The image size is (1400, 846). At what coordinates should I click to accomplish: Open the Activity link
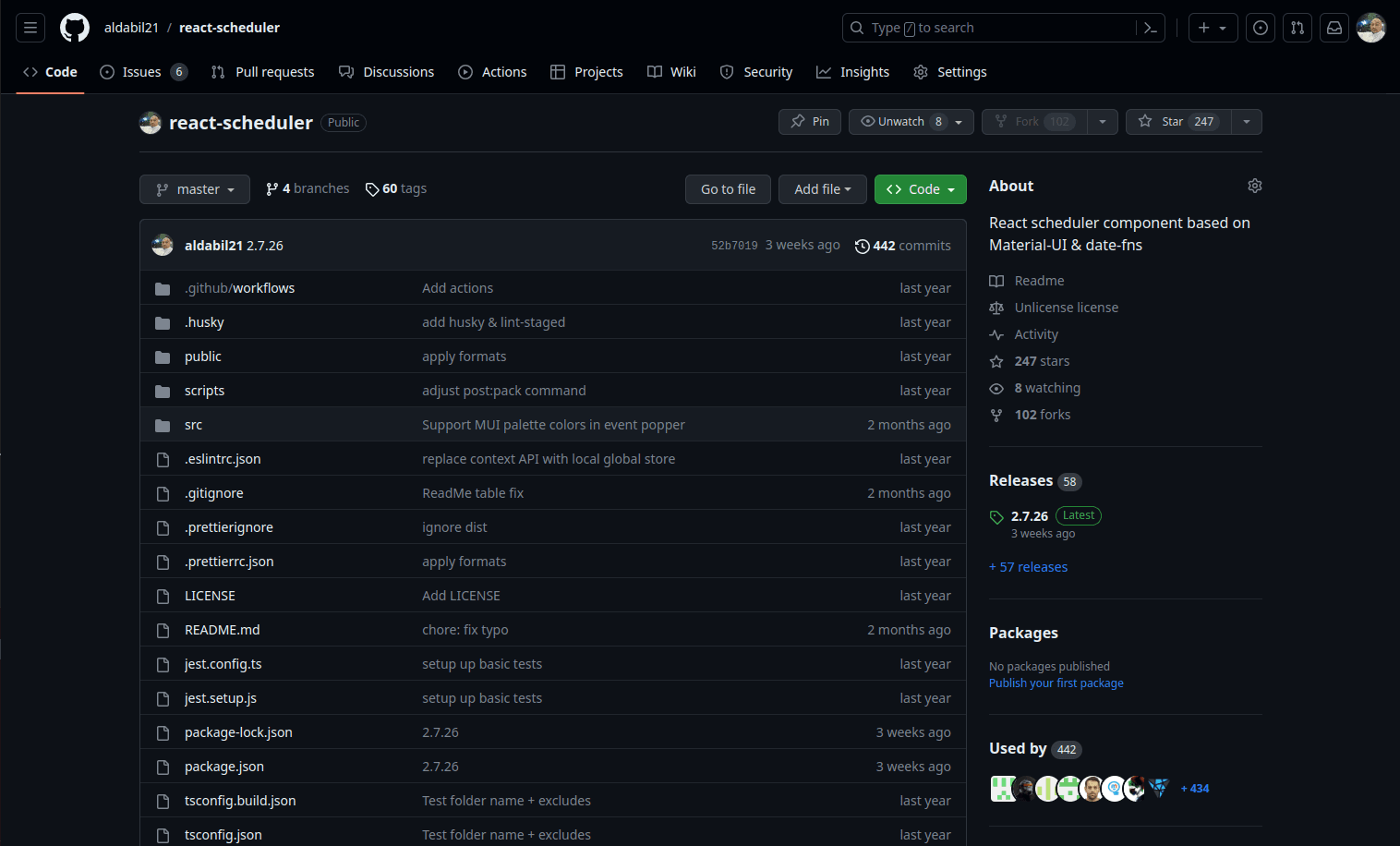point(1024,334)
